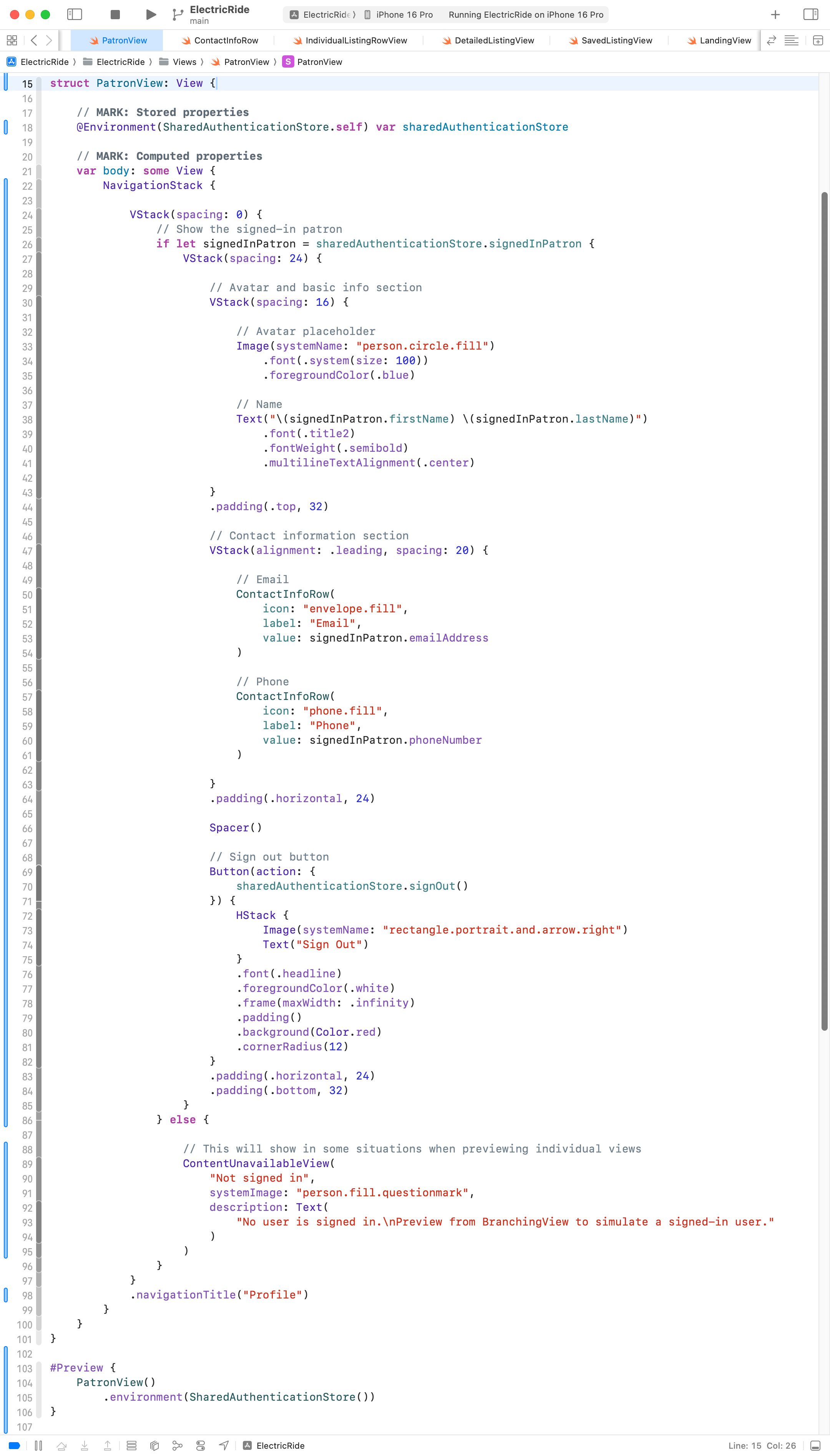The width and height of the screenshot is (830, 1456).
Task: Stop the running ElectricRide app
Action: tap(115, 14)
